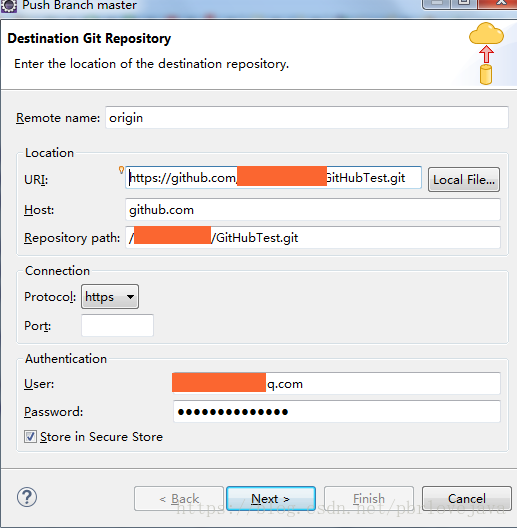Click the 'Push Branch master' title text
The height and width of the screenshot is (528, 517).
[x=79, y=5]
